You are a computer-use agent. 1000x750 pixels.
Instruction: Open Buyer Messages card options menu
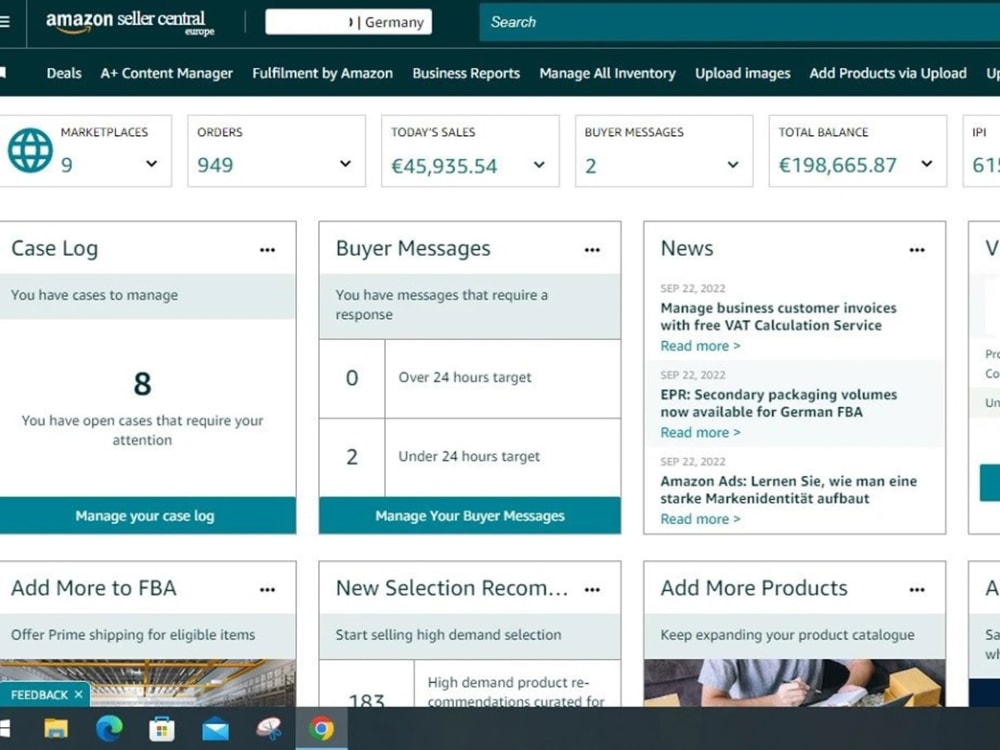[592, 250]
